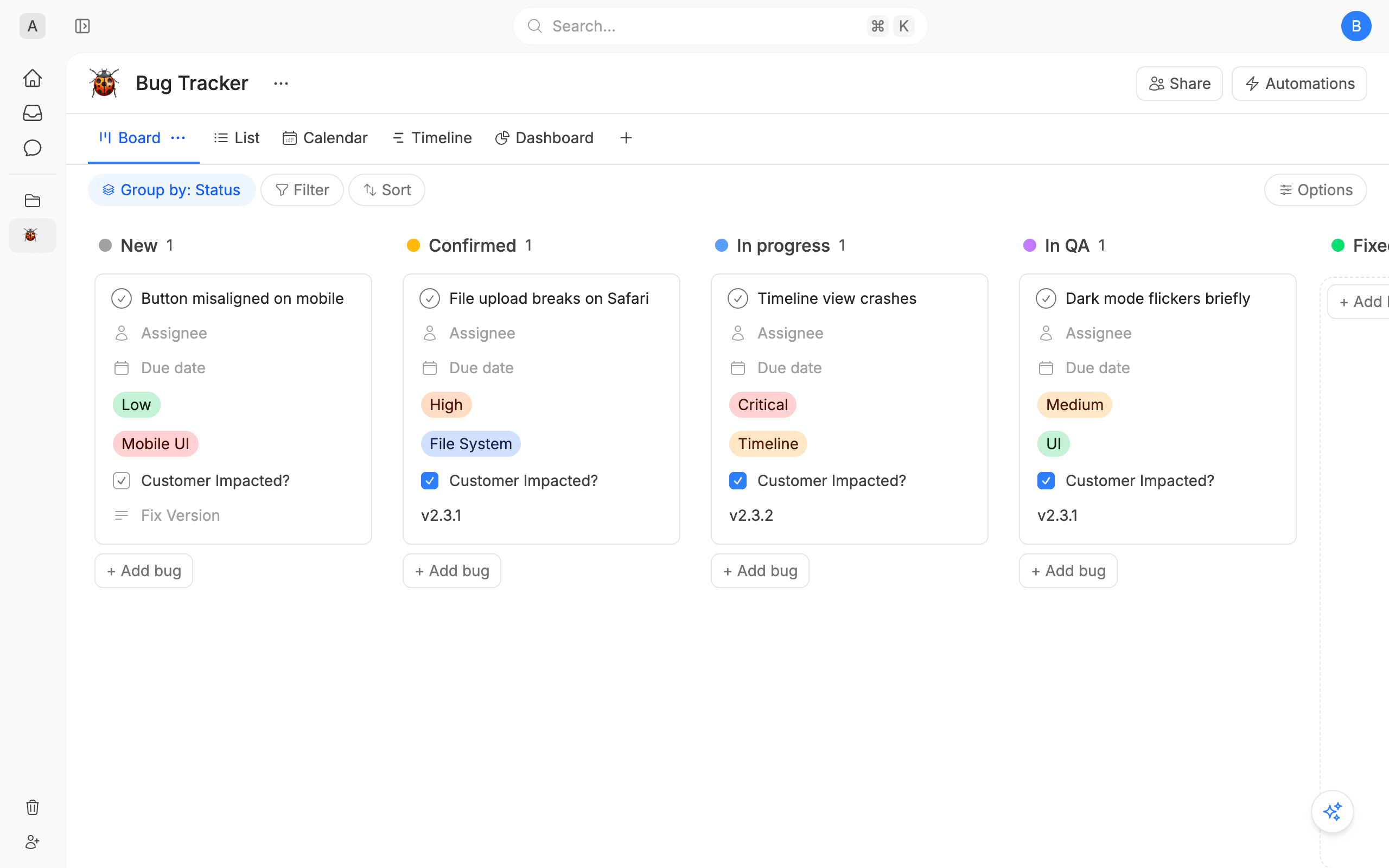The height and width of the screenshot is (868, 1389).
Task: Mark Dark mode flickers briefly complete
Action: point(1046,298)
